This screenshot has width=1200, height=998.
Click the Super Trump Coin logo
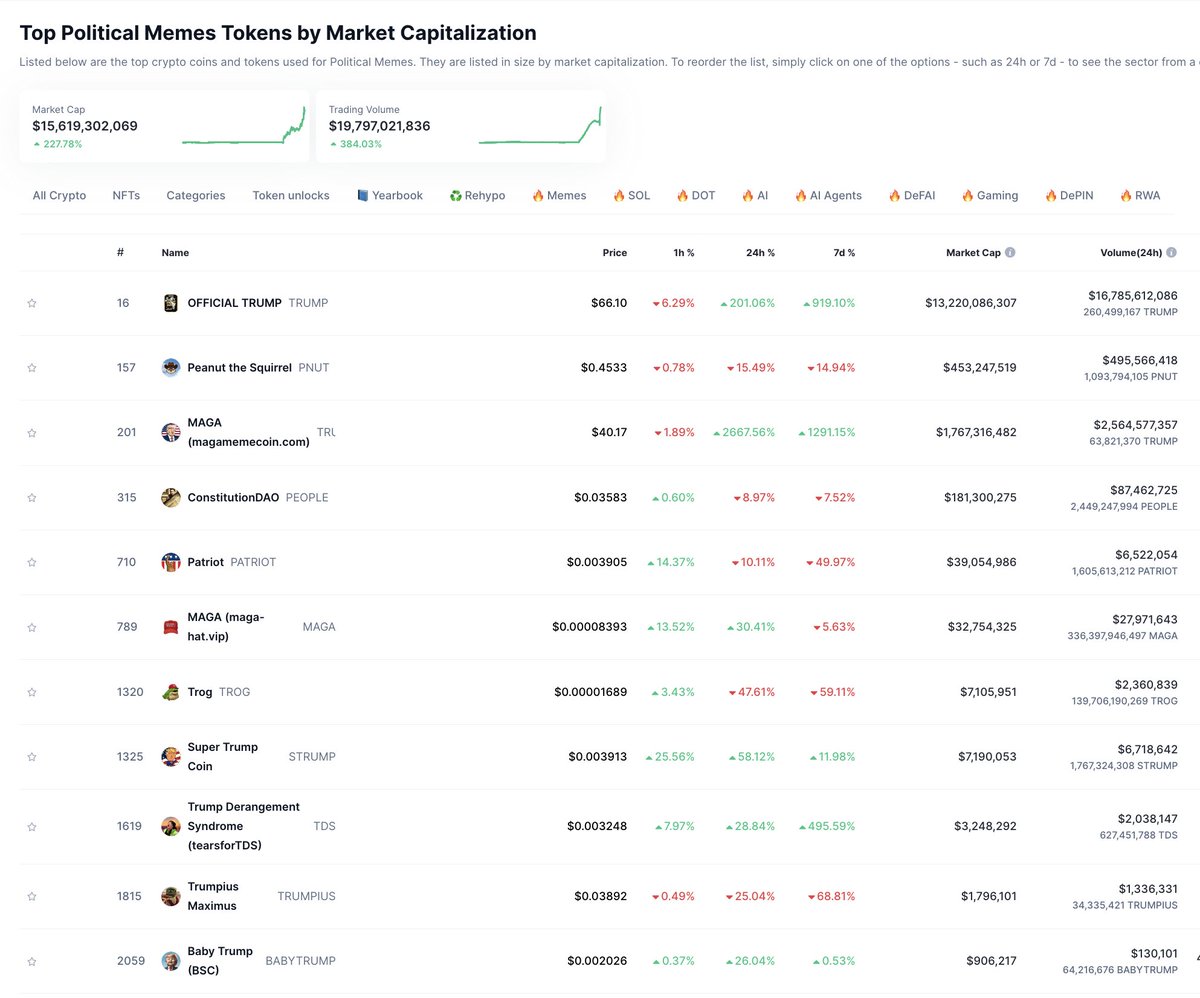pos(171,757)
